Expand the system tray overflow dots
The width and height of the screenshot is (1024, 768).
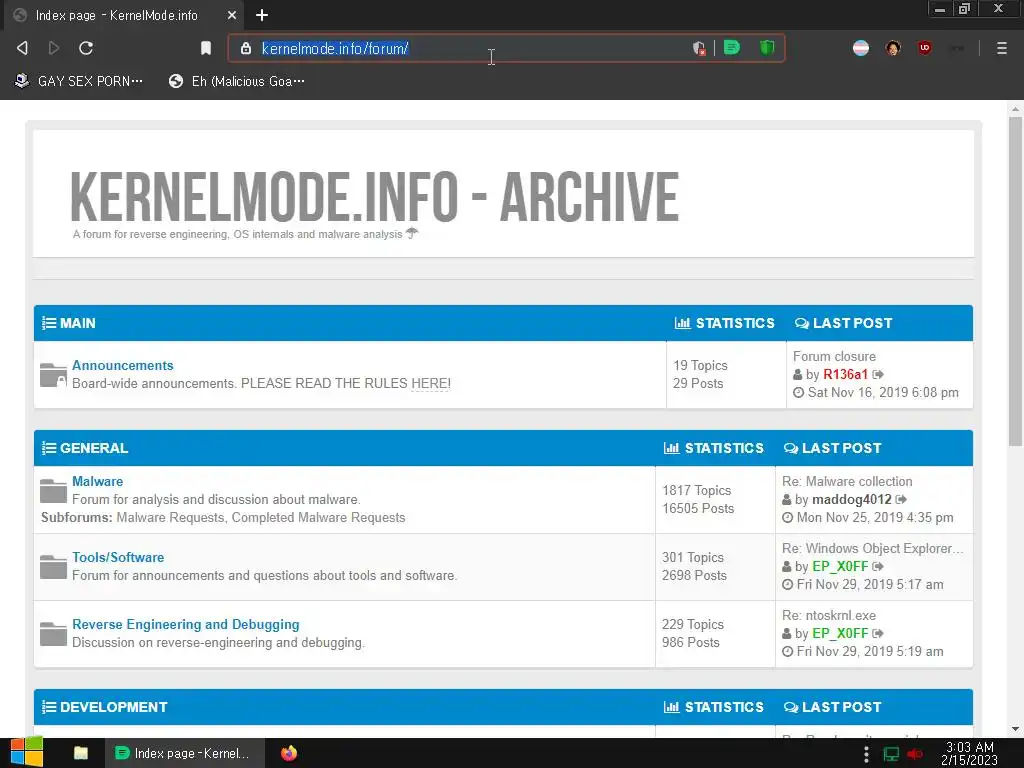coord(867,754)
